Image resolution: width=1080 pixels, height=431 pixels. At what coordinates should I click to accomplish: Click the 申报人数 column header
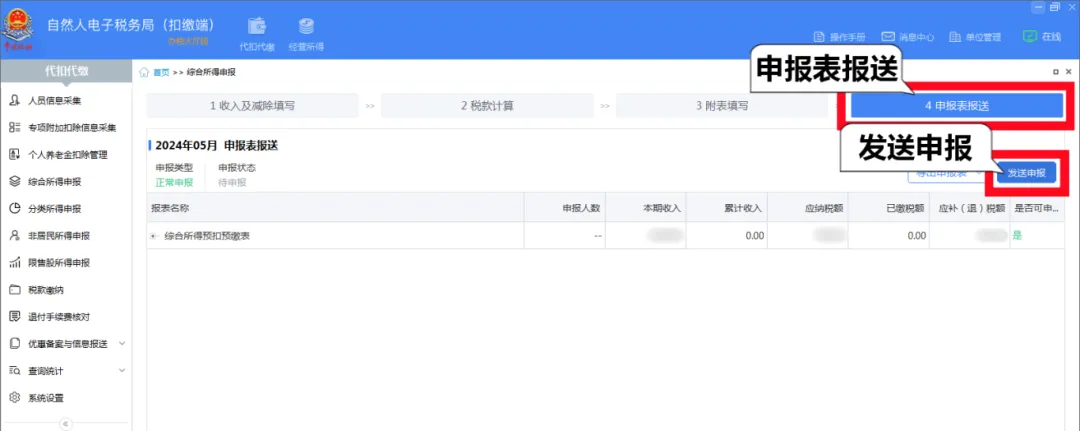pos(565,207)
